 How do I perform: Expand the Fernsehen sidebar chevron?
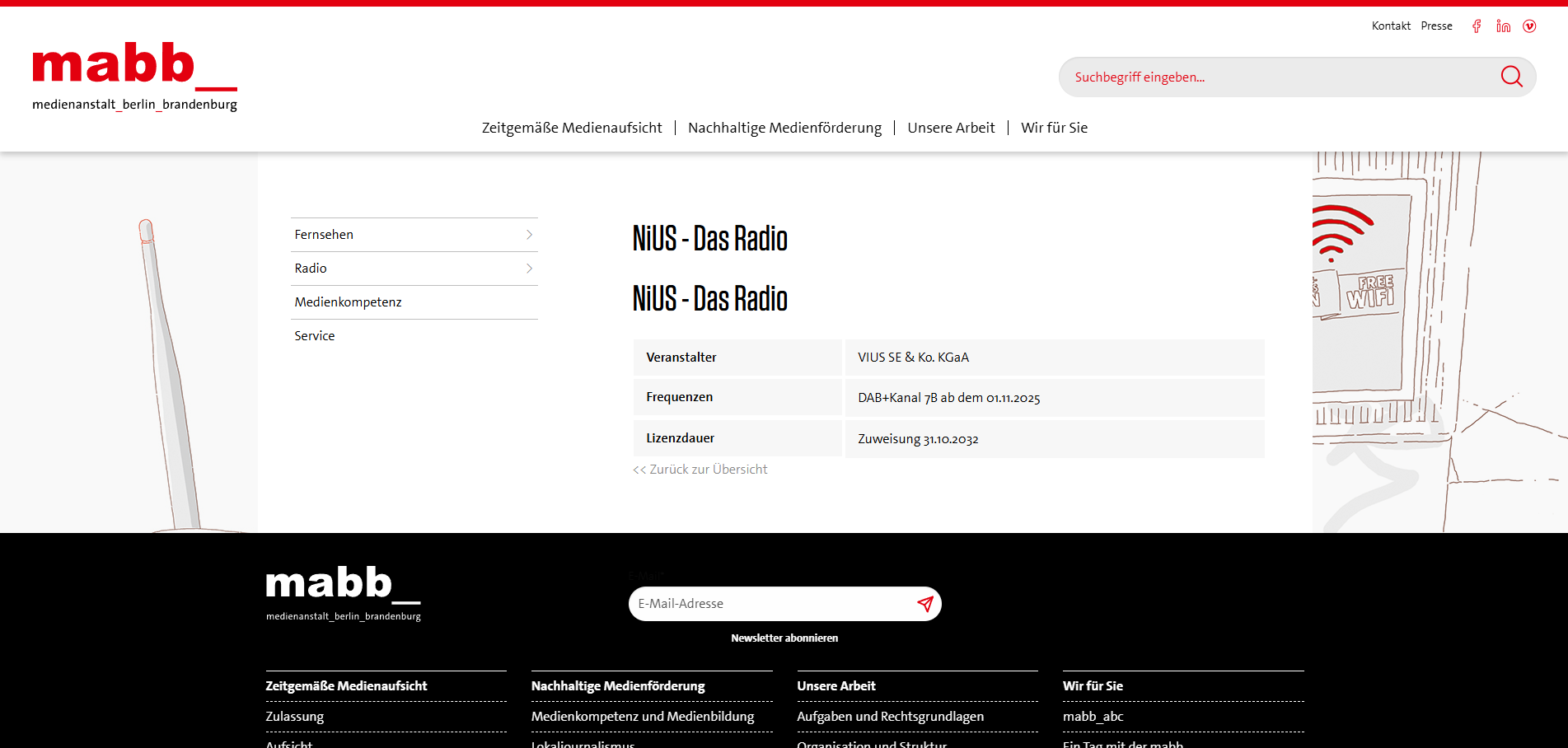529,235
